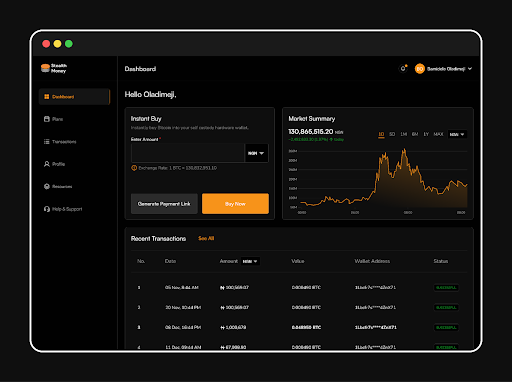This screenshot has height=382, width=512.
Task: Open the Dashboard grid icon in the sidebar
Action: tap(47, 97)
